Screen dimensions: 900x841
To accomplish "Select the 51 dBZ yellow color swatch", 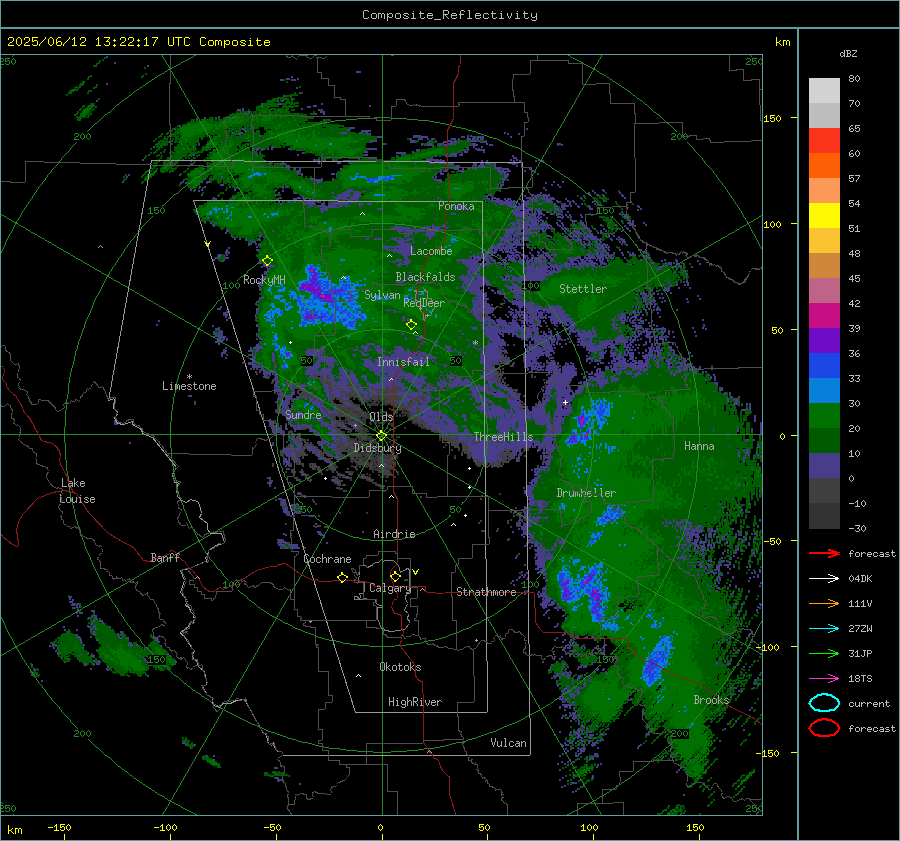I will coord(824,215).
